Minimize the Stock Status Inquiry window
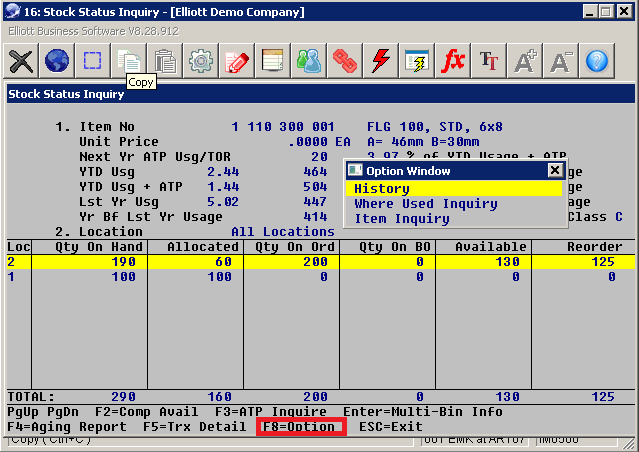 [x=590, y=11]
